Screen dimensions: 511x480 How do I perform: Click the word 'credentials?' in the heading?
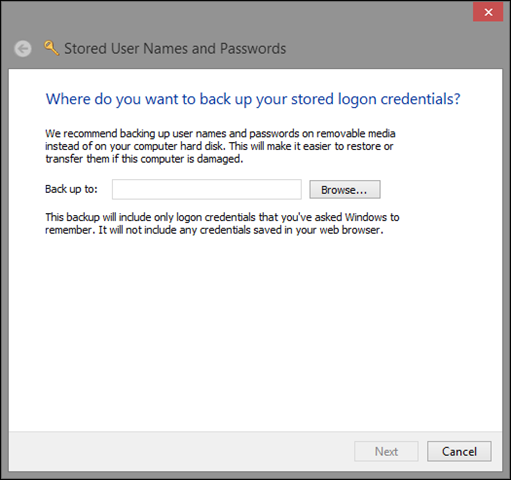coord(421,99)
